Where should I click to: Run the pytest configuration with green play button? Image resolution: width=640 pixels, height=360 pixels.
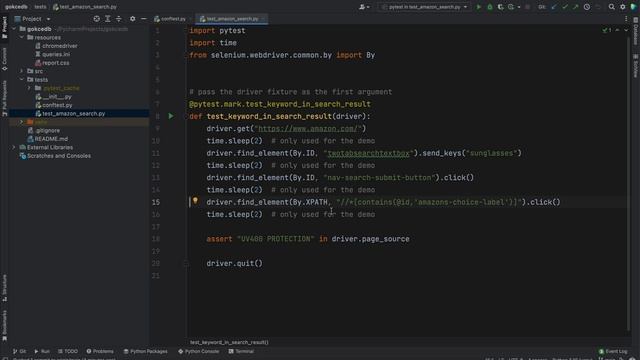(478, 7)
